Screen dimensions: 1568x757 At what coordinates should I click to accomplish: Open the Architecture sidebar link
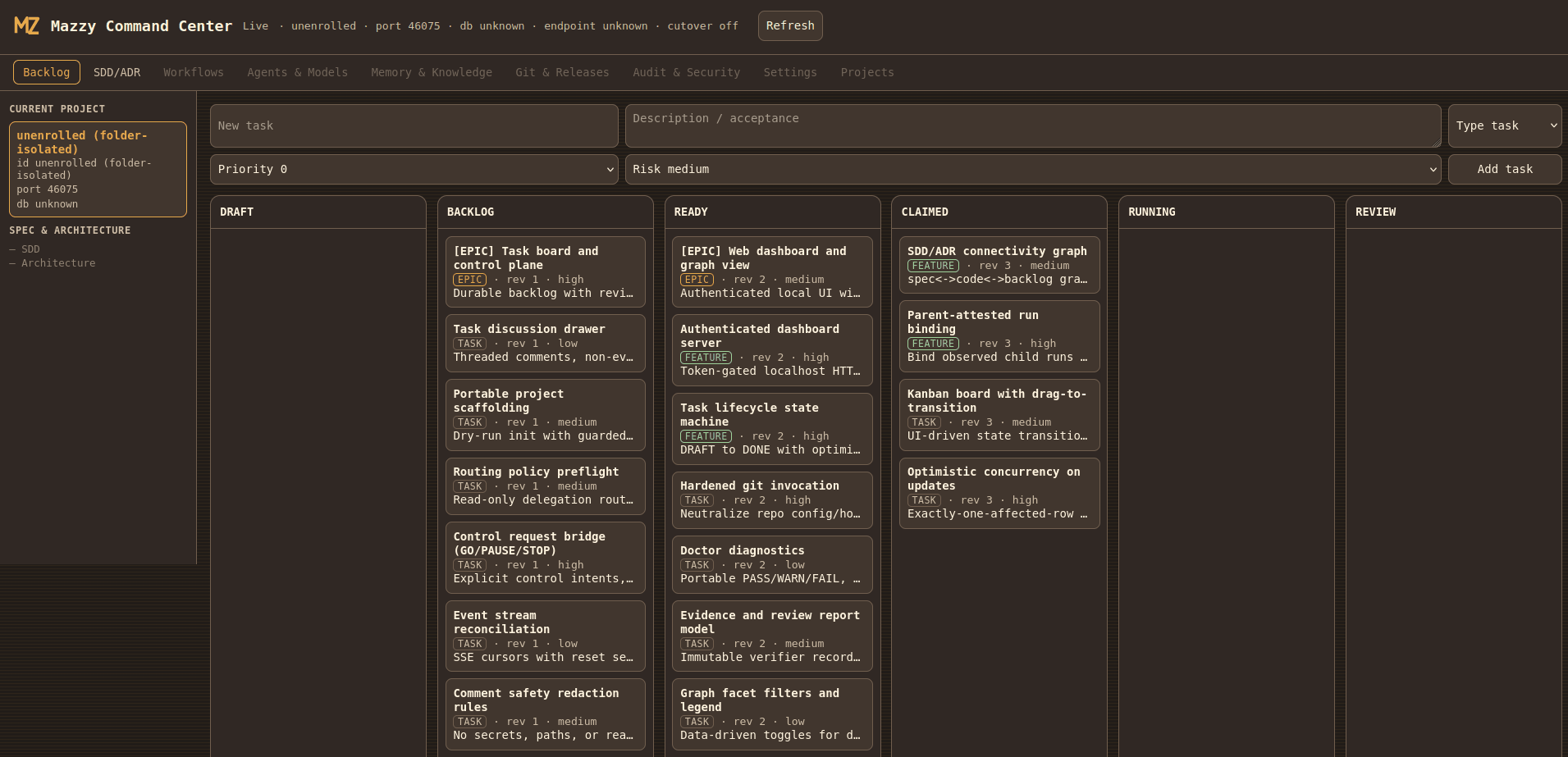(x=58, y=263)
